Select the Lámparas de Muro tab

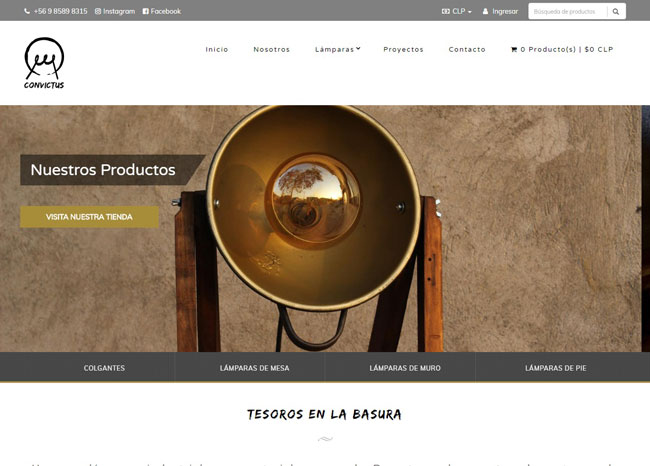405,368
